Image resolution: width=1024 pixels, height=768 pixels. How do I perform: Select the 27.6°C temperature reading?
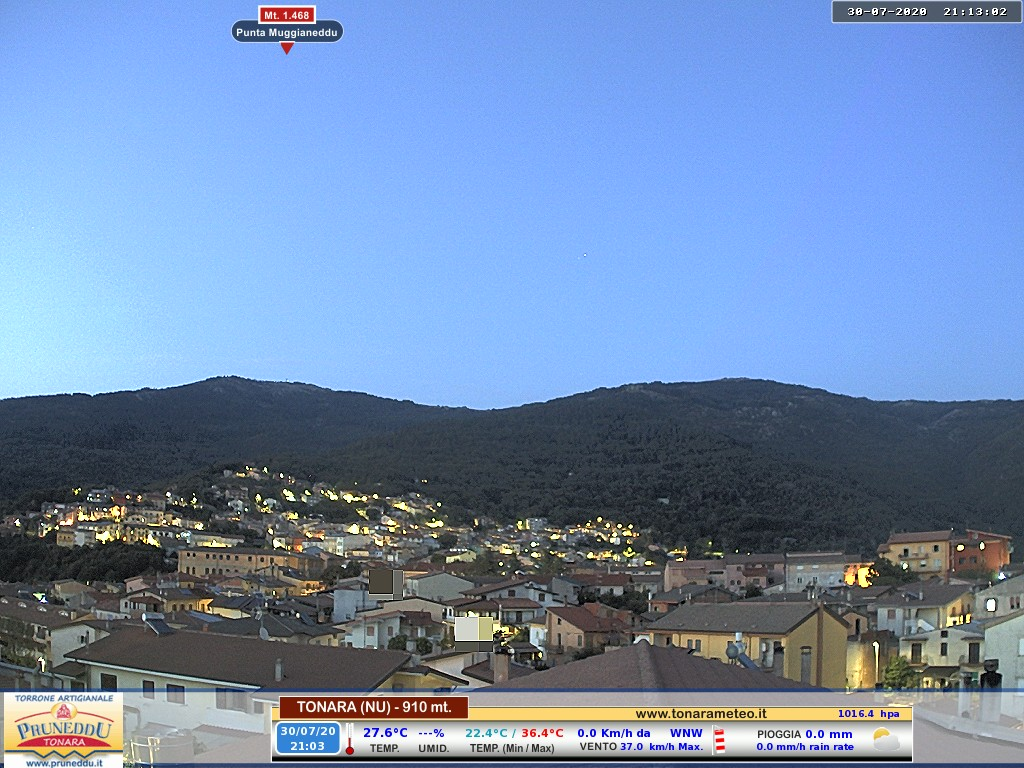click(x=385, y=733)
